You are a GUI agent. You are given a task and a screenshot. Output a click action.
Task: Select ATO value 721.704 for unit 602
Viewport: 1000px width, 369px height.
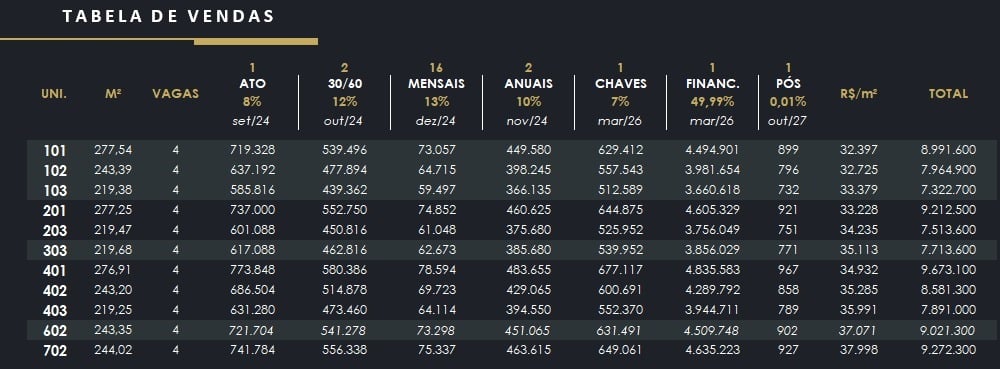tap(253, 330)
